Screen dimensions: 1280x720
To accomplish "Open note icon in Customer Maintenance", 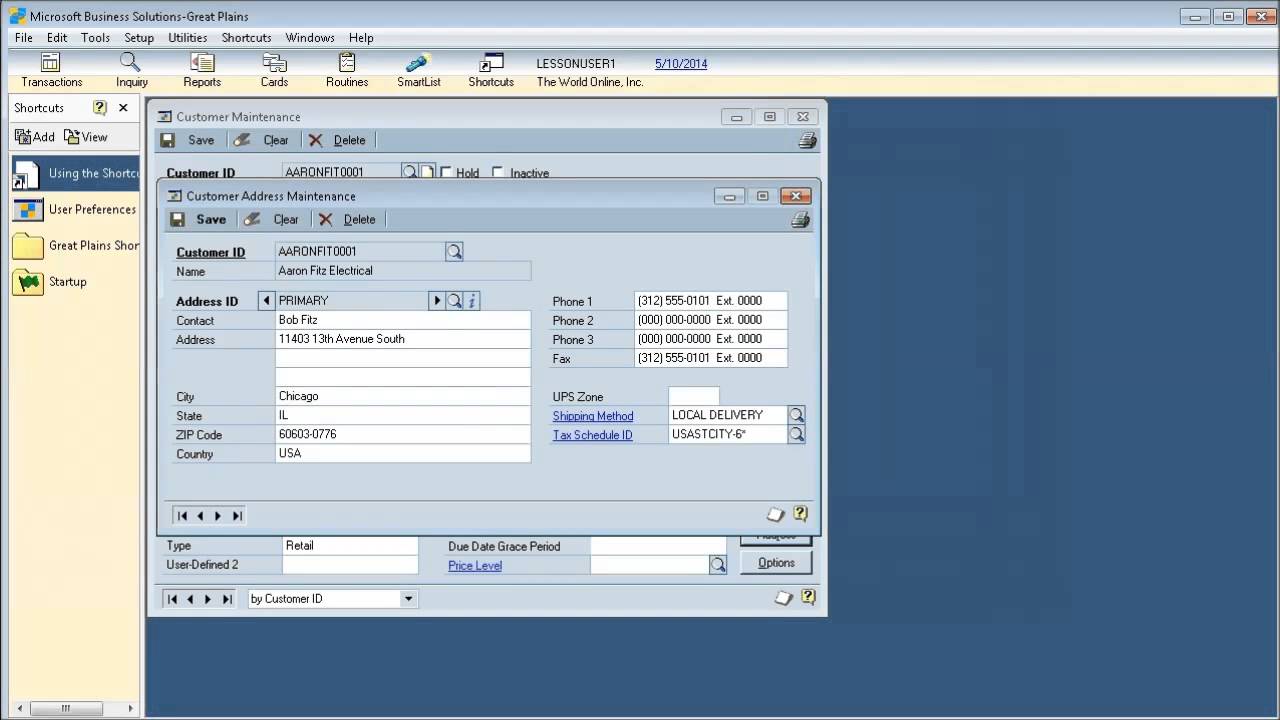I will coord(784,597).
